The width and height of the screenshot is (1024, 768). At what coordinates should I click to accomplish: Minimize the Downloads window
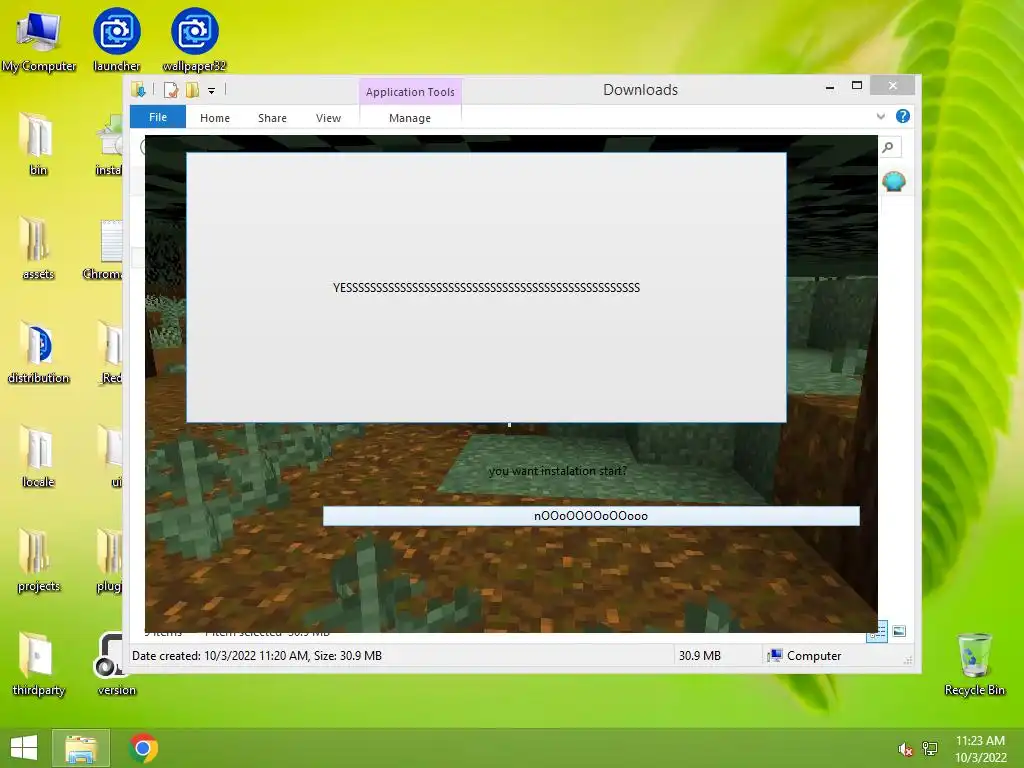(830, 87)
